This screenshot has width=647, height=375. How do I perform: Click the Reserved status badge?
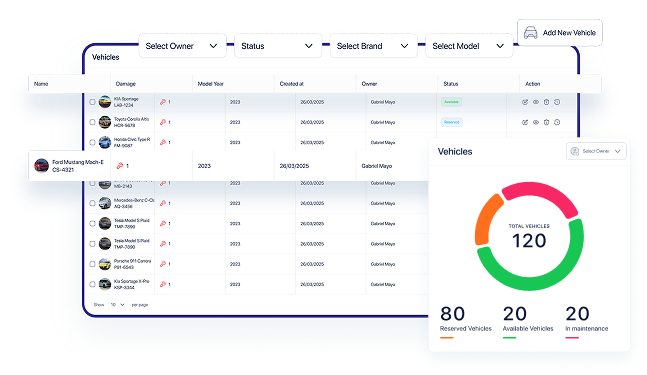click(452, 122)
